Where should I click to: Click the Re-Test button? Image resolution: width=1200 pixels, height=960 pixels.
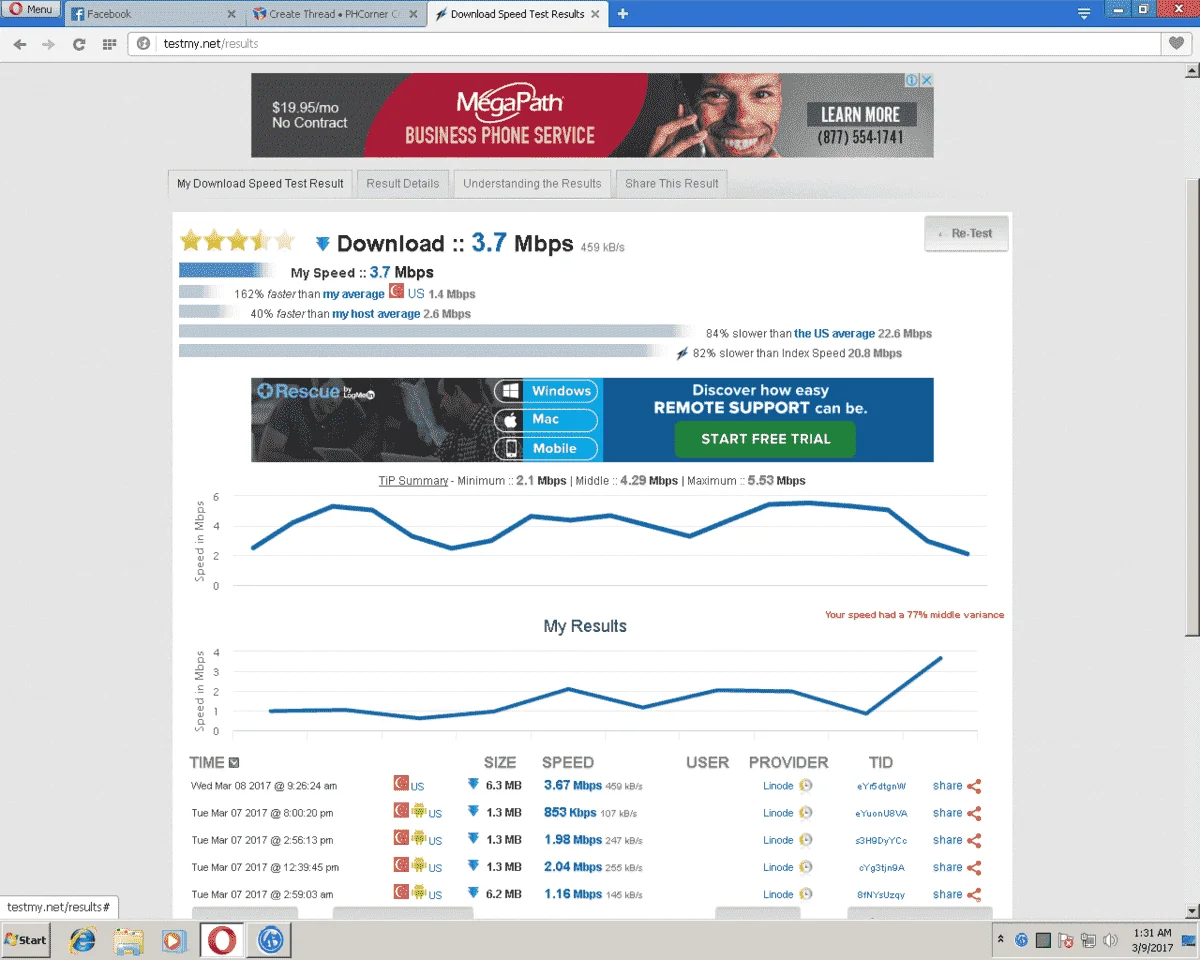click(x=966, y=233)
